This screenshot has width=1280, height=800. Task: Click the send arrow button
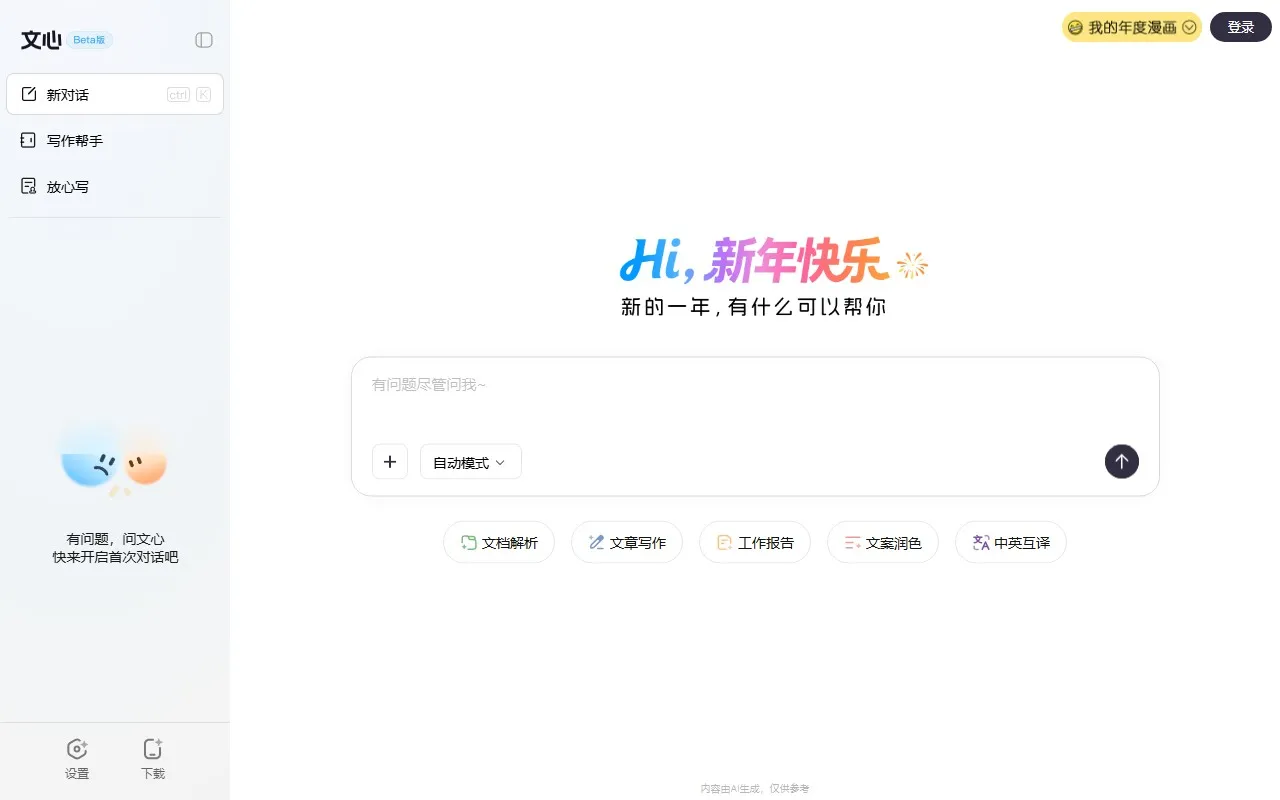[1121, 461]
